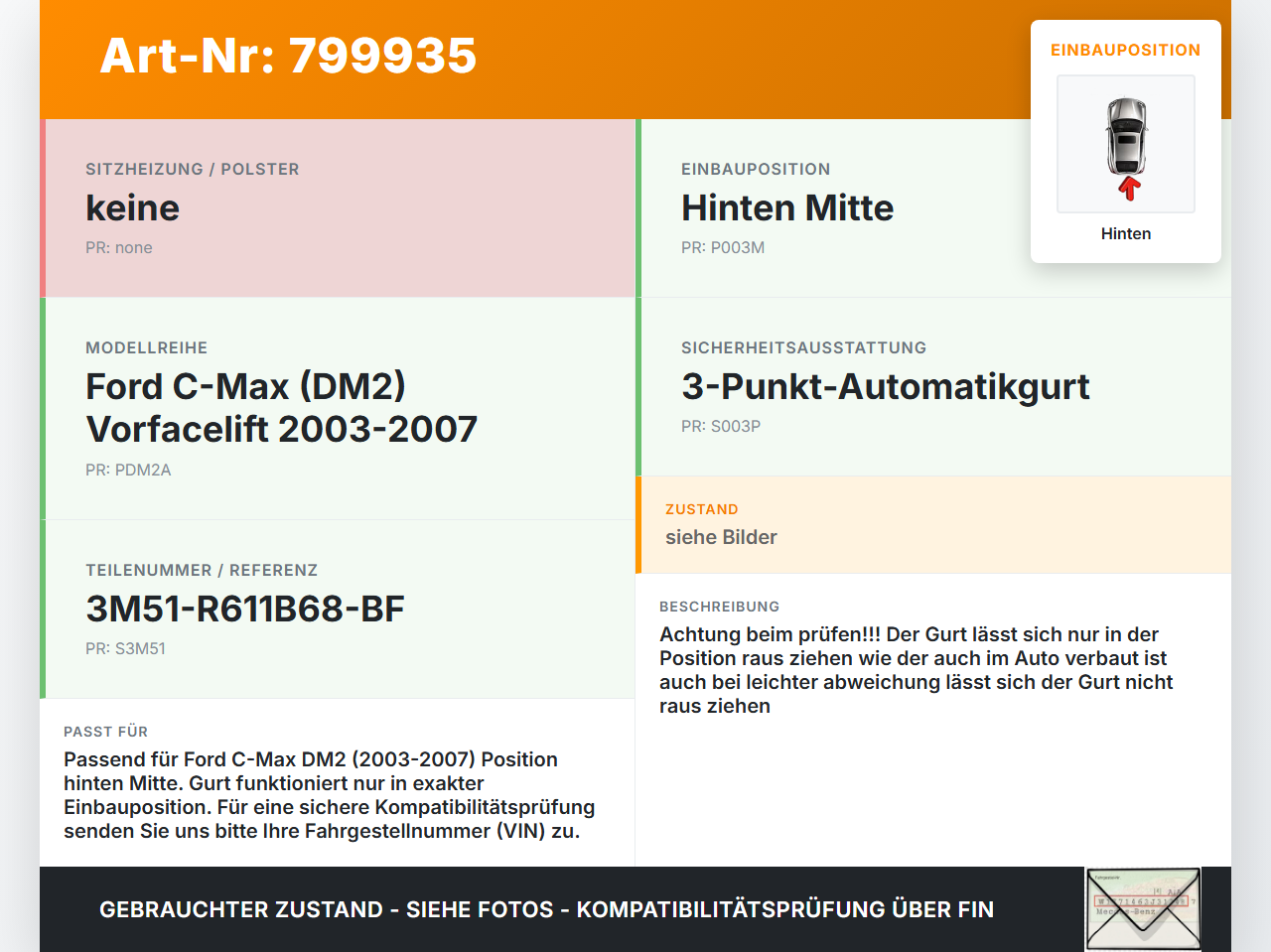Click the PR: S3M51 code
Screen dimensions: 1271x952
(125, 648)
